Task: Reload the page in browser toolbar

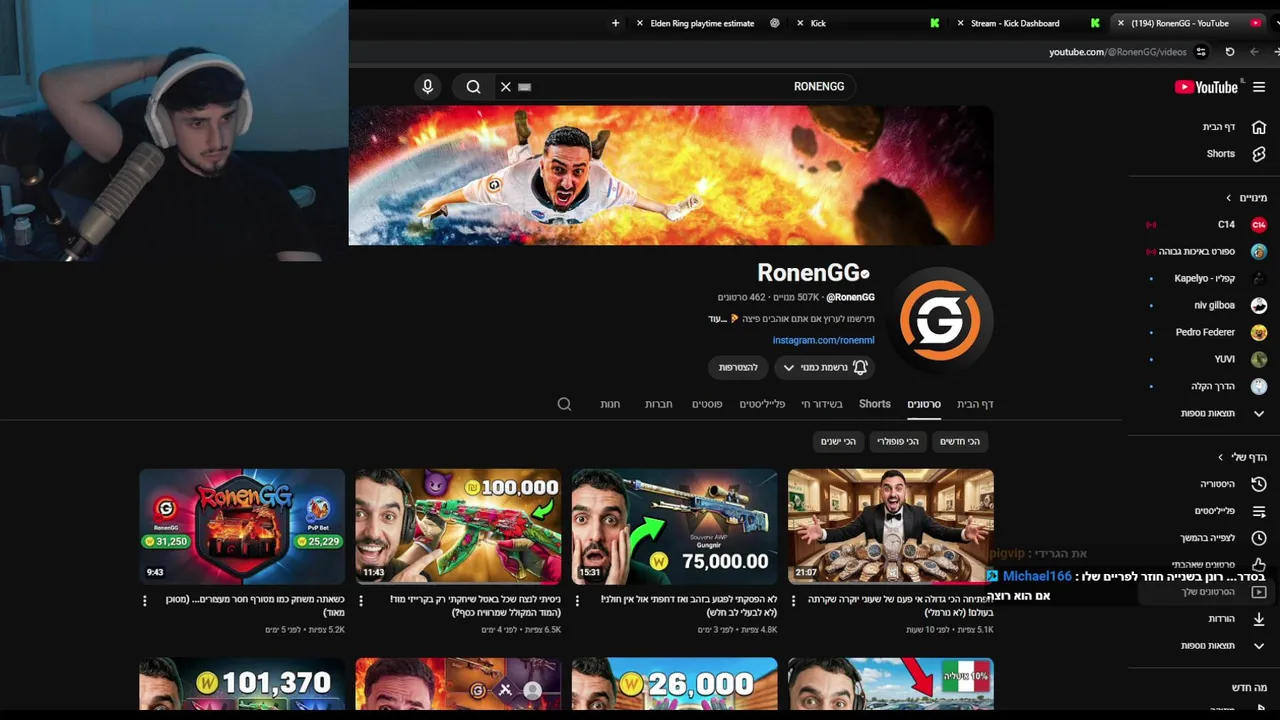Action: pos(1230,52)
